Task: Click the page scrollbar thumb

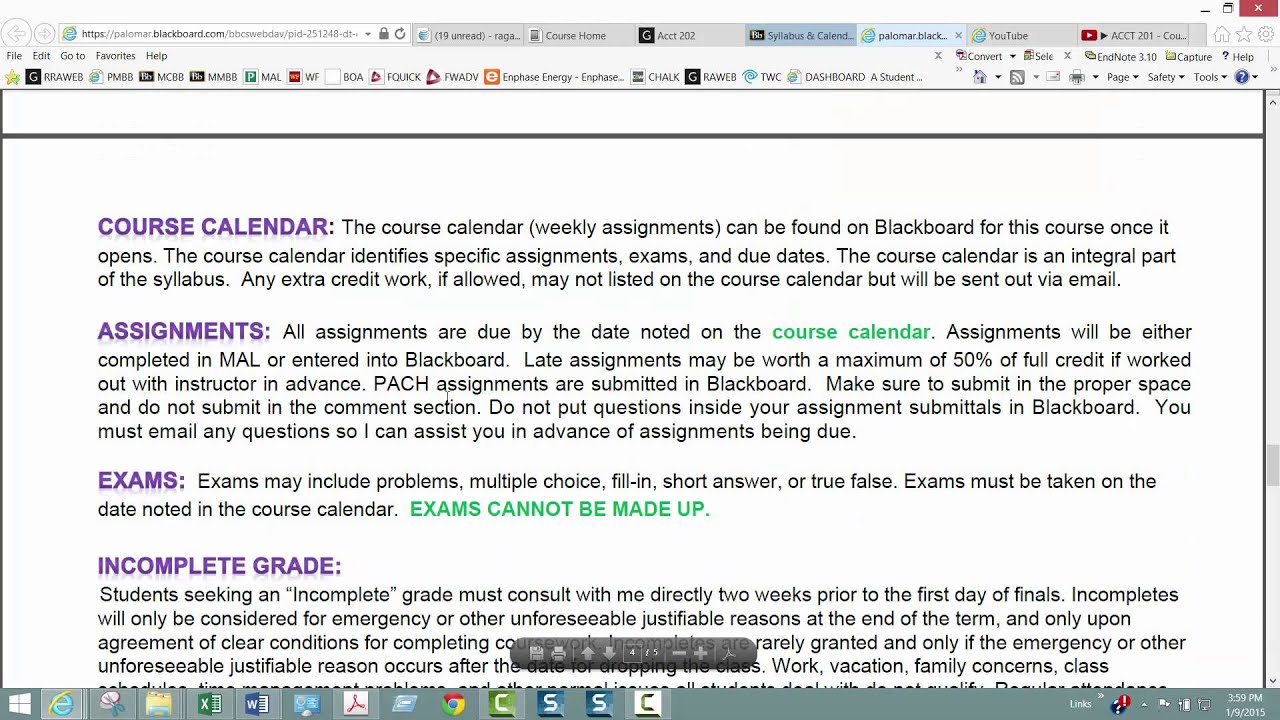Action: point(1272,465)
